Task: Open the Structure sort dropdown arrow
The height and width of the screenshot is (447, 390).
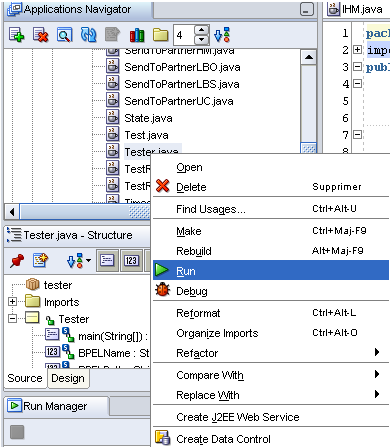Action: [88, 260]
